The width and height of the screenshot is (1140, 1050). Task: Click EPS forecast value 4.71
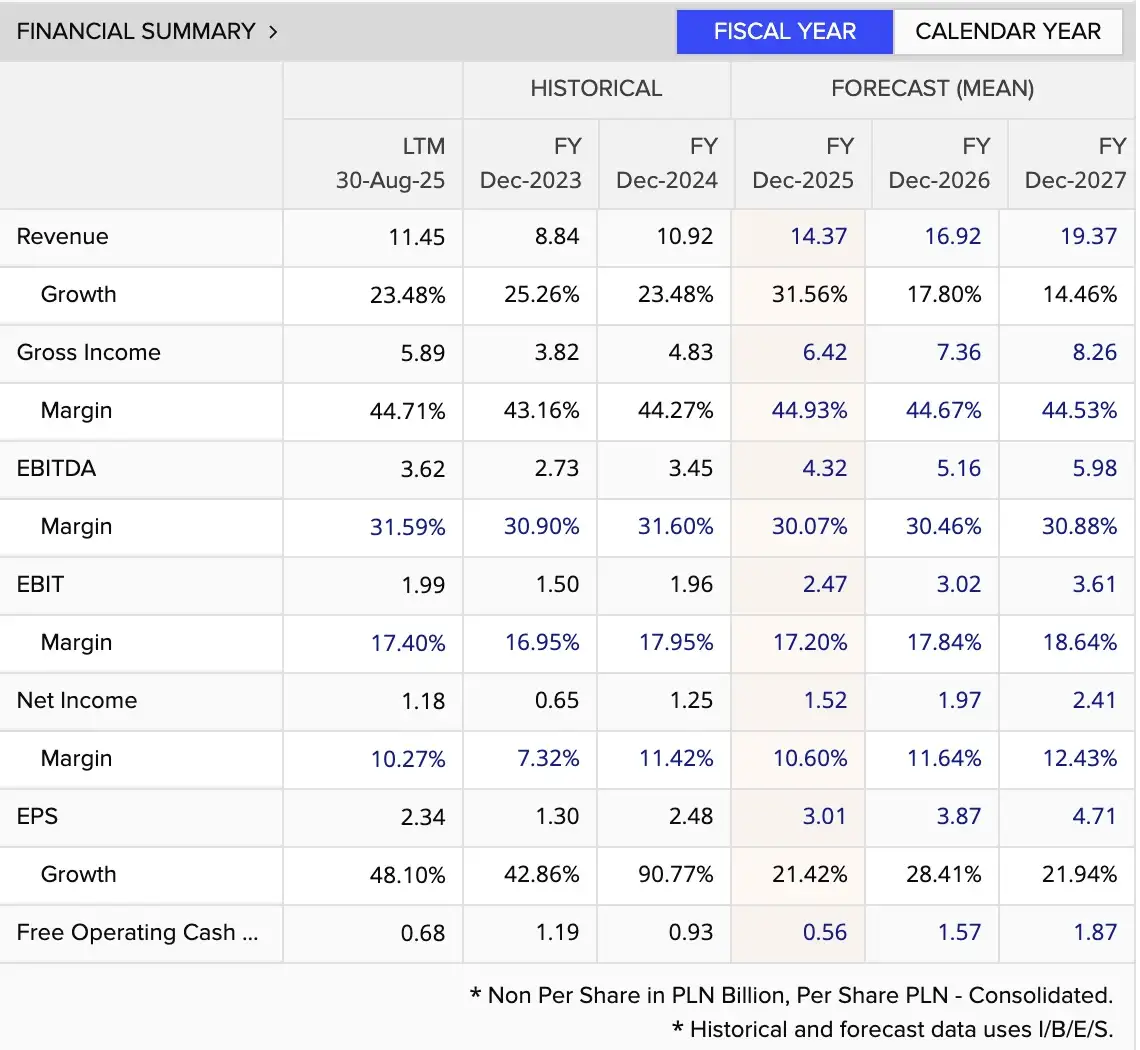(1095, 817)
